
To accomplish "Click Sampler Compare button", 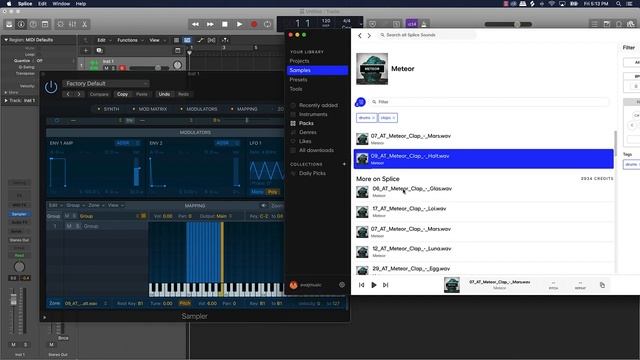I will (99, 94).
